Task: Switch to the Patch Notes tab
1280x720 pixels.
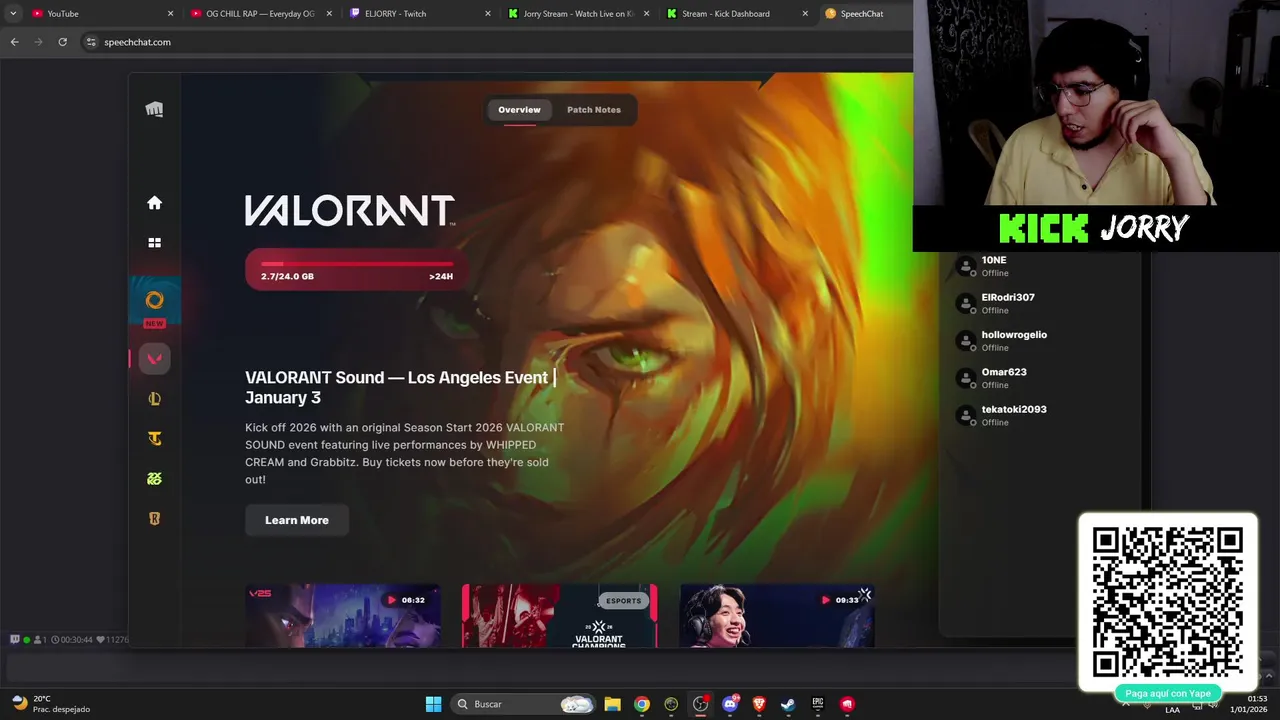Action: pyautogui.click(x=594, y=110)
